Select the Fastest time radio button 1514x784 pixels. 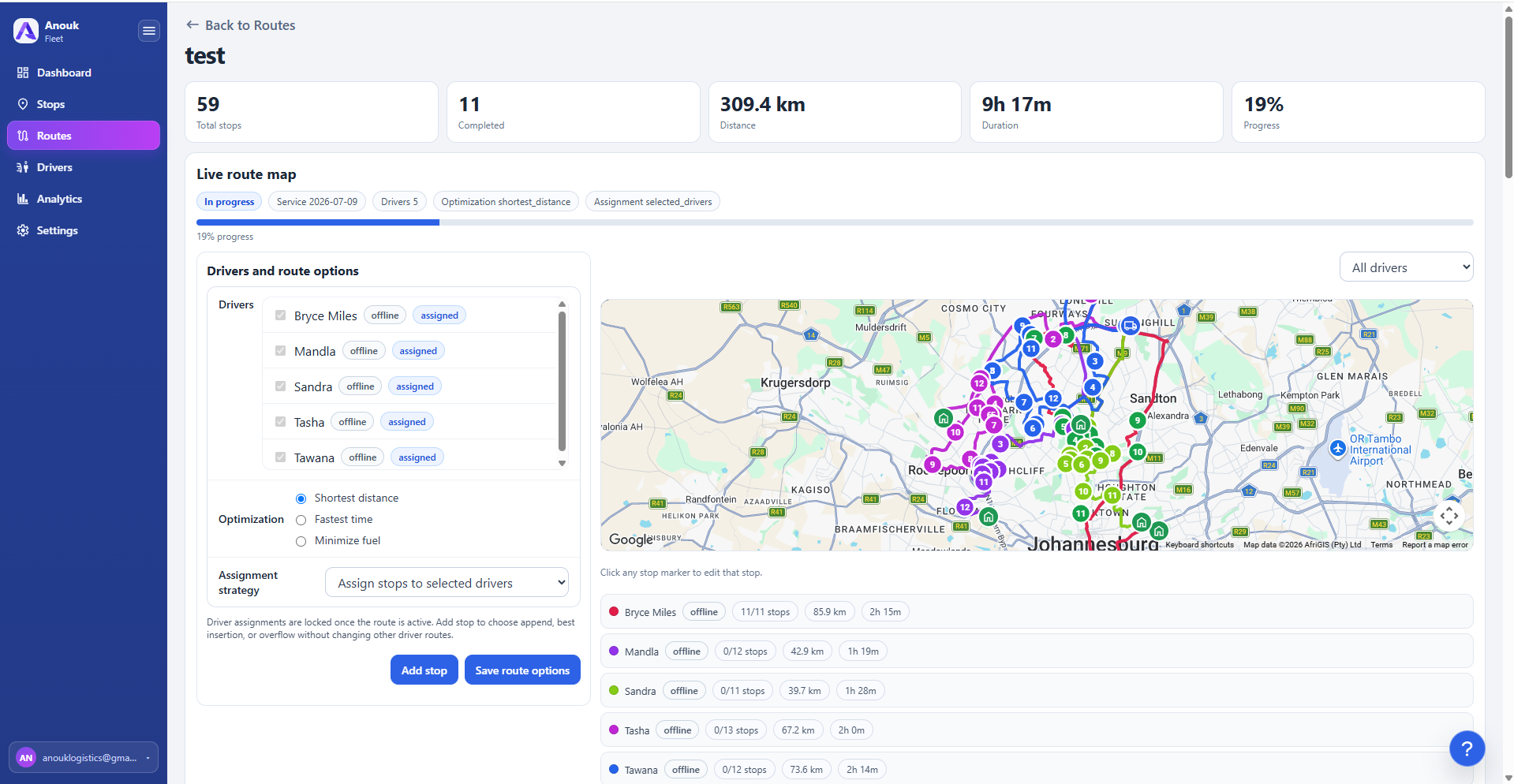pos(301,520)
